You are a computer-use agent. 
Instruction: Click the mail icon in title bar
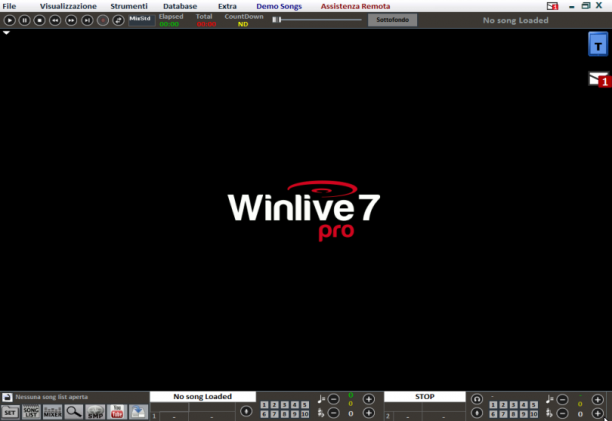click(552, 6)
